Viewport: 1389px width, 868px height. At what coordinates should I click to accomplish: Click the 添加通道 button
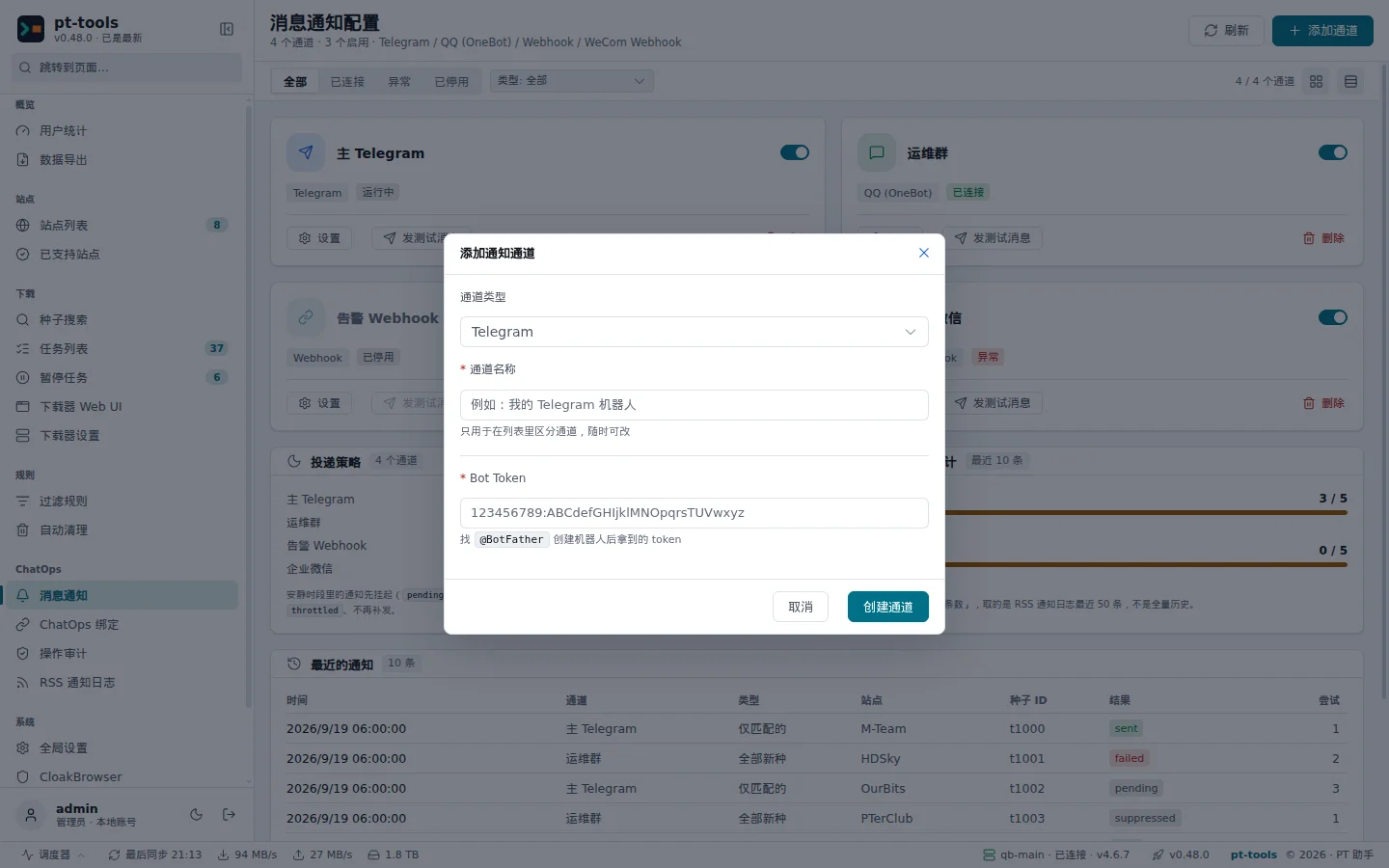(x=1322, y=31)
